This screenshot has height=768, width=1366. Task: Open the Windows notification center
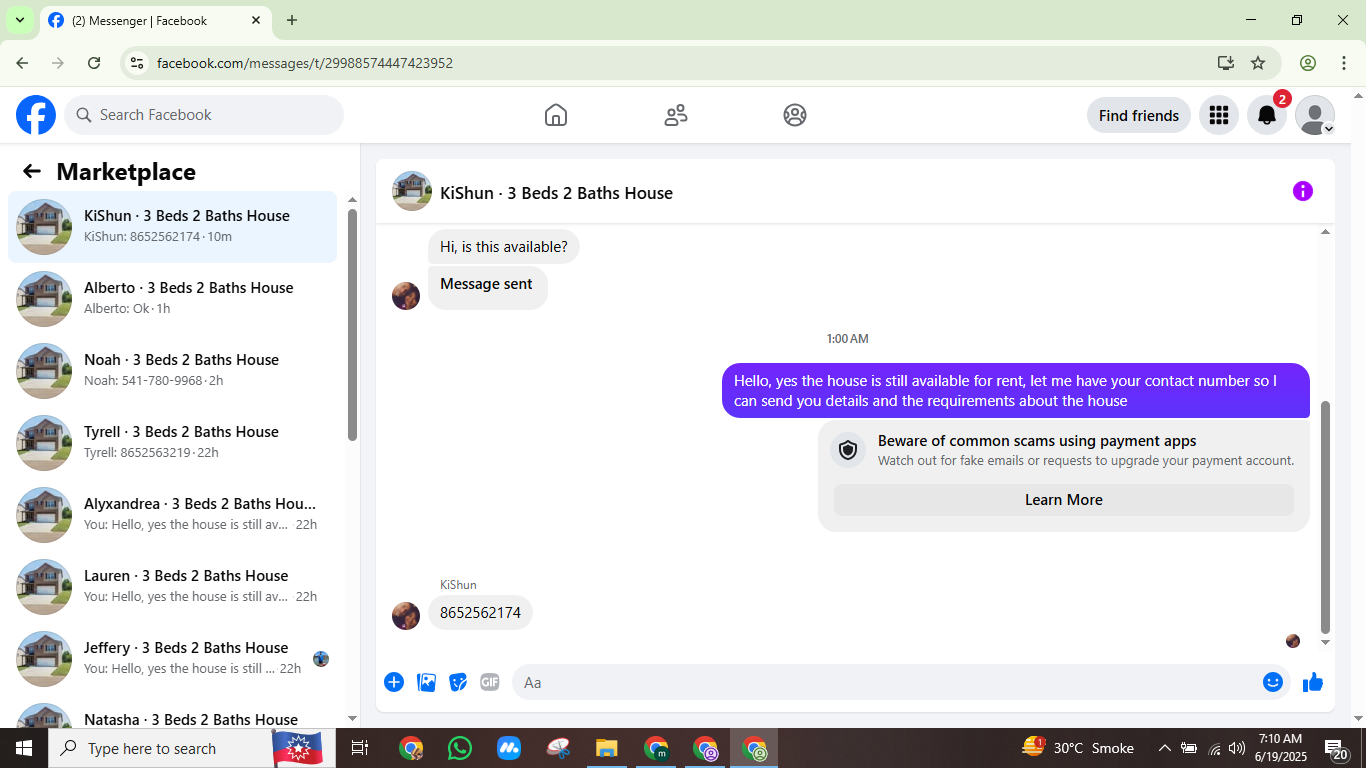click(1337, 749)
